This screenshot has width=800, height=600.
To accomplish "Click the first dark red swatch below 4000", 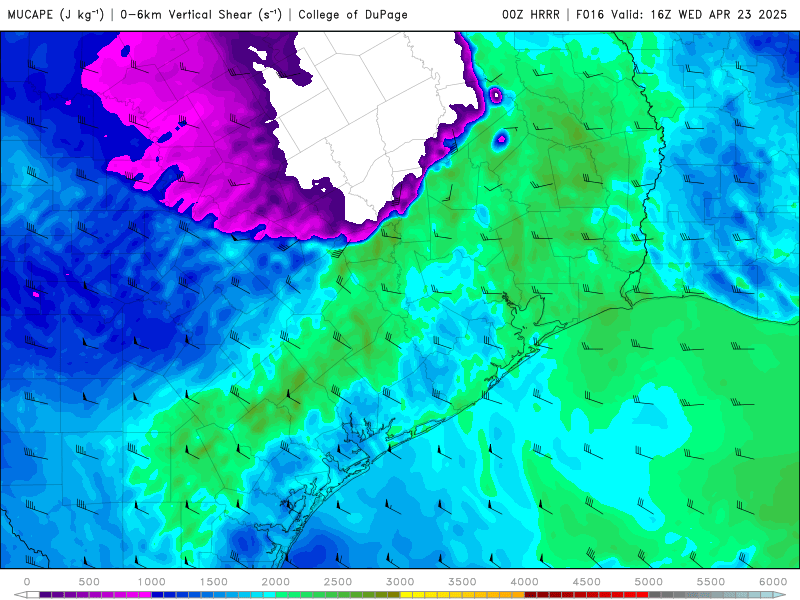I will point(531,594).
